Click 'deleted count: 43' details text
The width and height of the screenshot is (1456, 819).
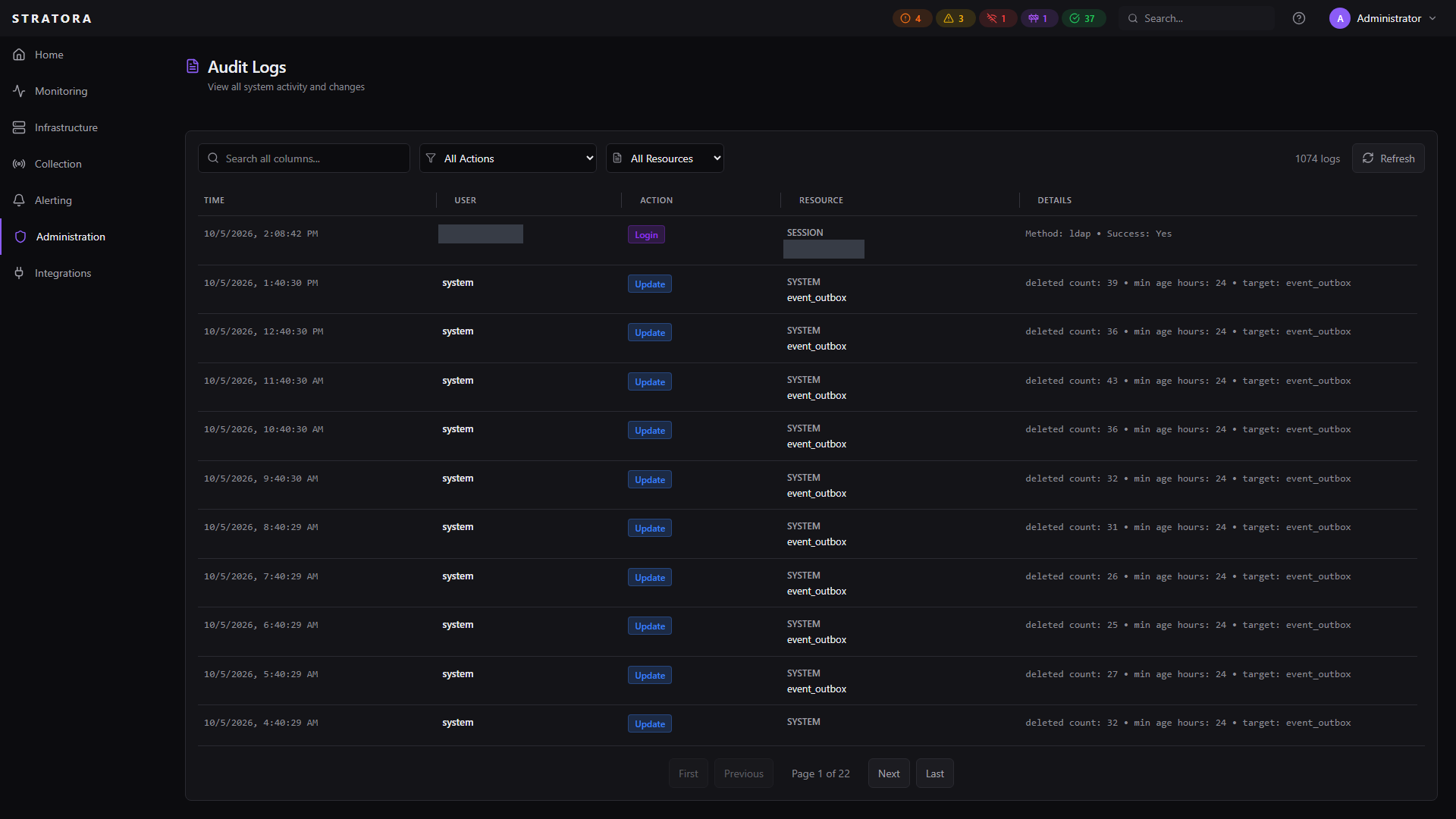point(1072,381)
